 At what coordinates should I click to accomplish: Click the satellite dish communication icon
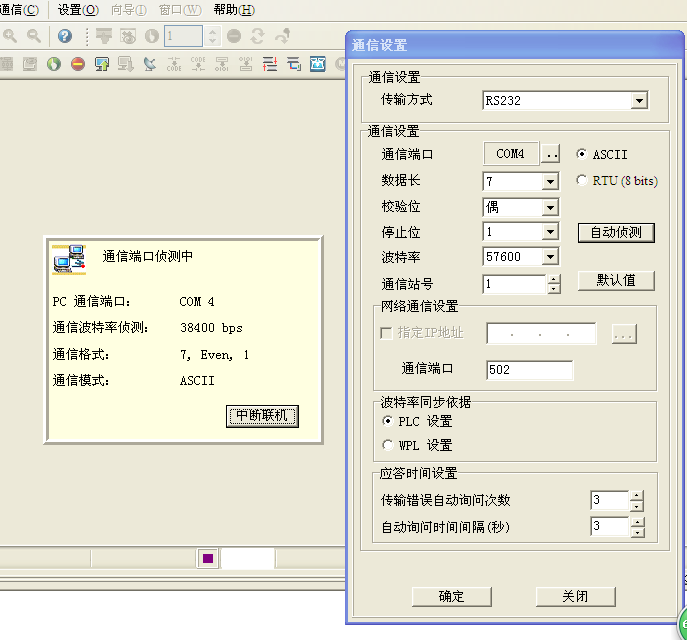pyautogui.click(x=150, y=64)
